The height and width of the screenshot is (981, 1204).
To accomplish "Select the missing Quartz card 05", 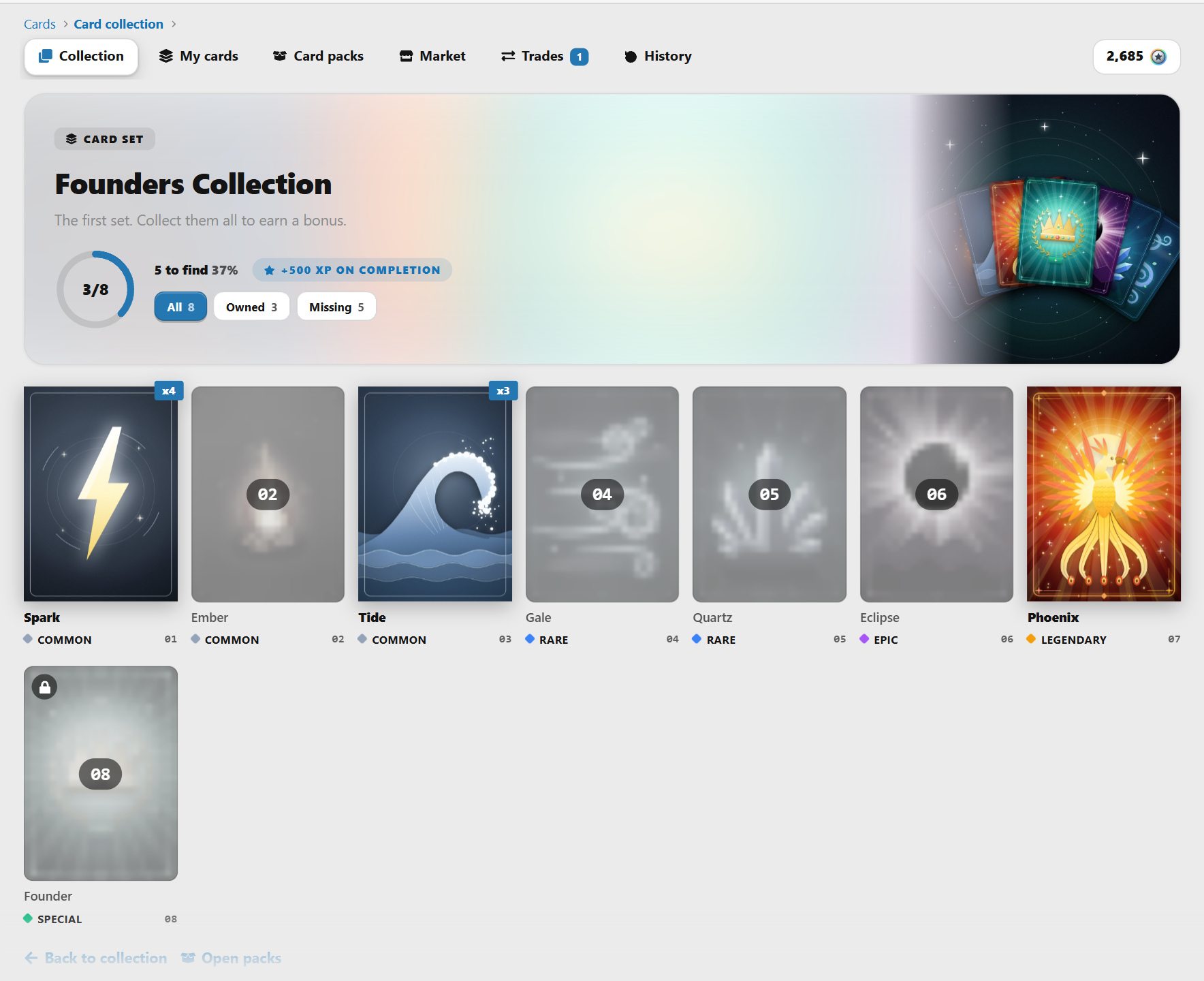I will point(770,494).
